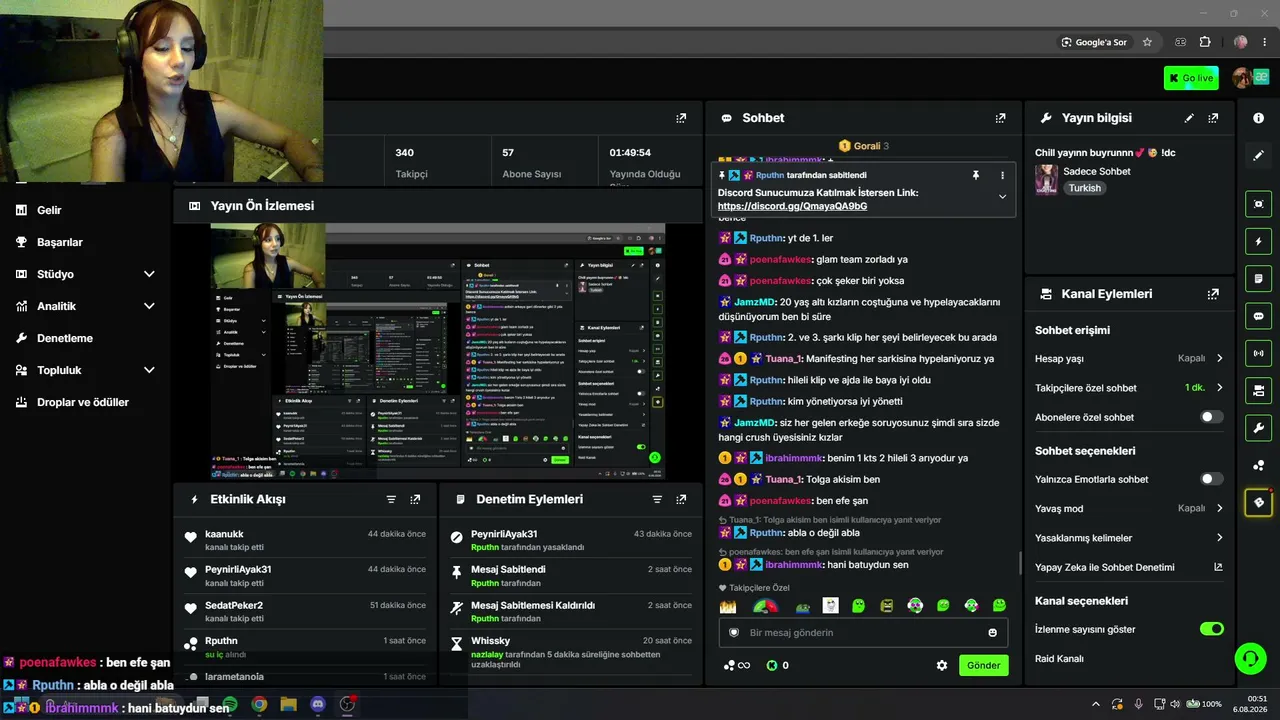Open chat settings gear icon

pyautogui.click(x=941, y=665)
